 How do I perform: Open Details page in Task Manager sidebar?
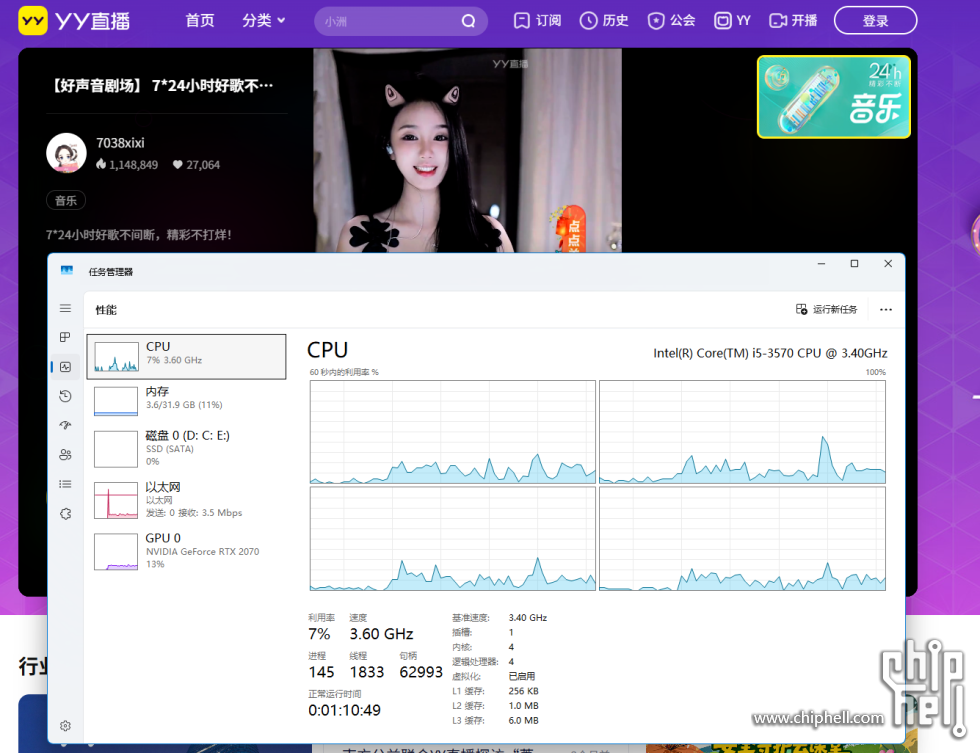65,484
